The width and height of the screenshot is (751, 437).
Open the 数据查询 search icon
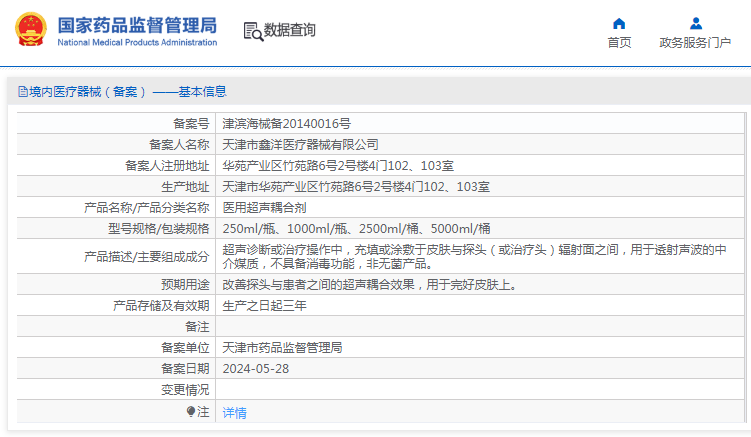(253, 31)
